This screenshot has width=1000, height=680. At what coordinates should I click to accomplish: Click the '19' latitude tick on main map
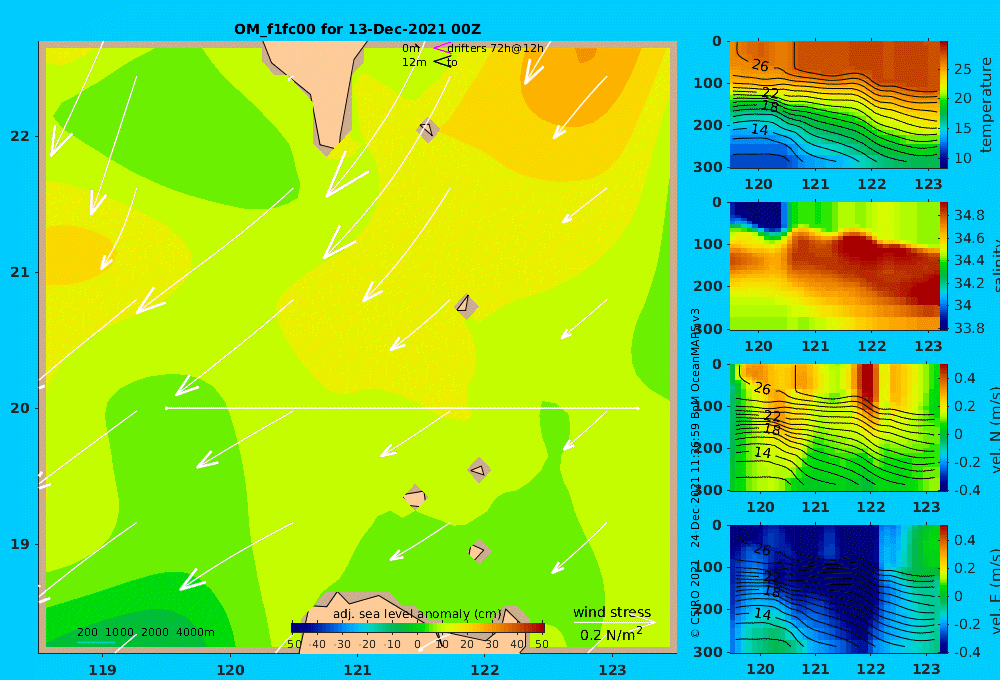click(20, 544)
